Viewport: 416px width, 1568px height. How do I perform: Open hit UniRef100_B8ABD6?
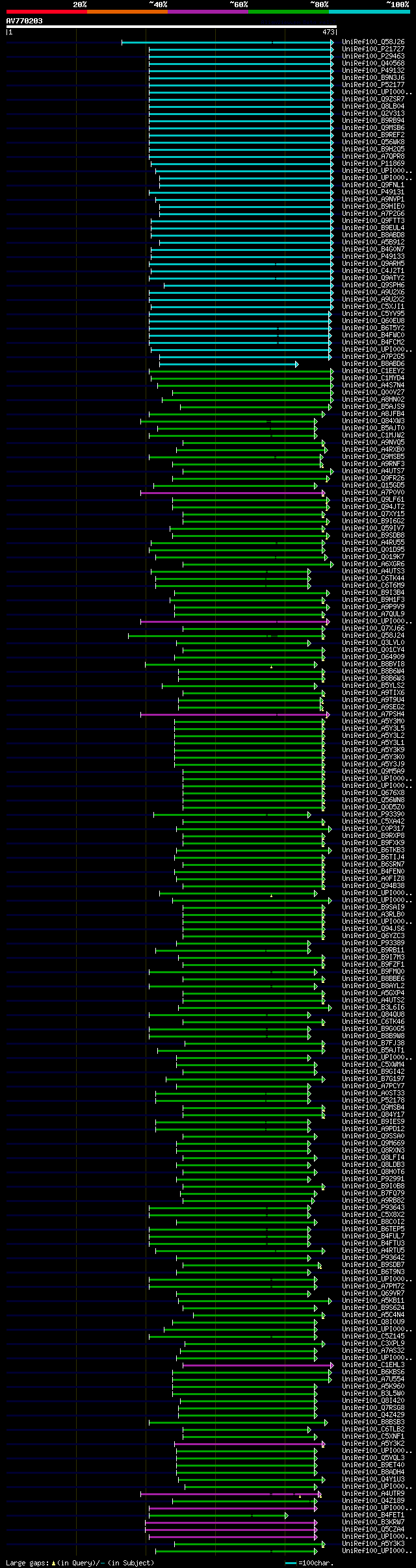[373, 363]
